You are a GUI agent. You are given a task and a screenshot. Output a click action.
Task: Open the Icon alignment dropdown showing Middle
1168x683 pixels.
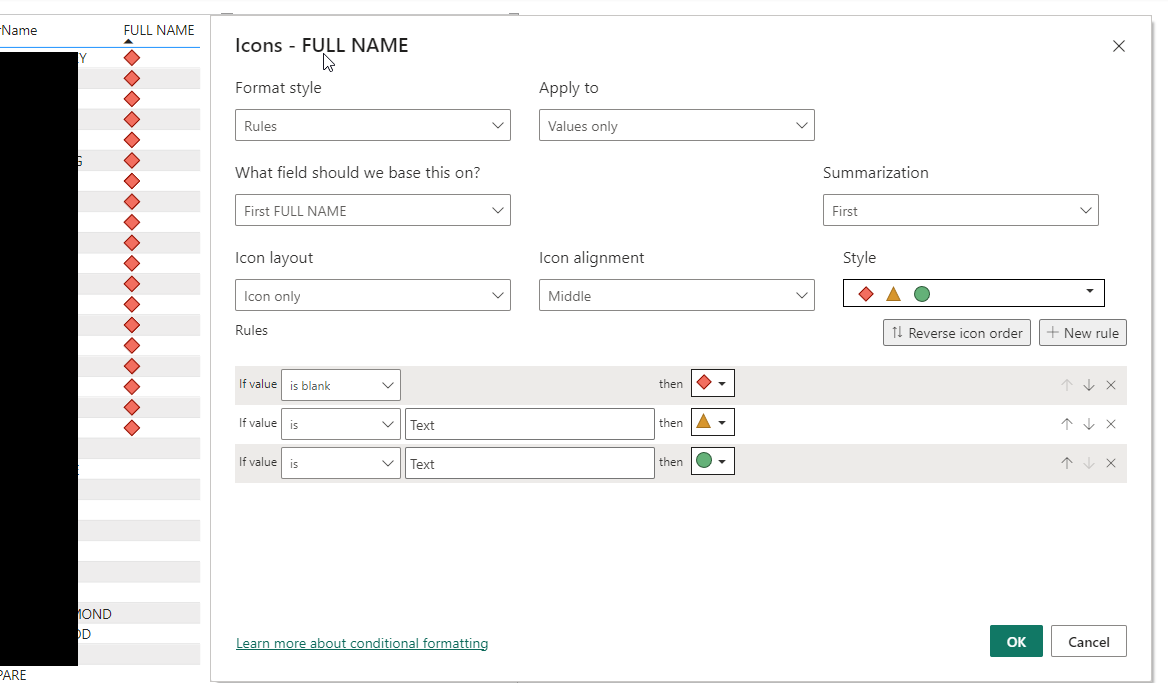tap(676, 295)
